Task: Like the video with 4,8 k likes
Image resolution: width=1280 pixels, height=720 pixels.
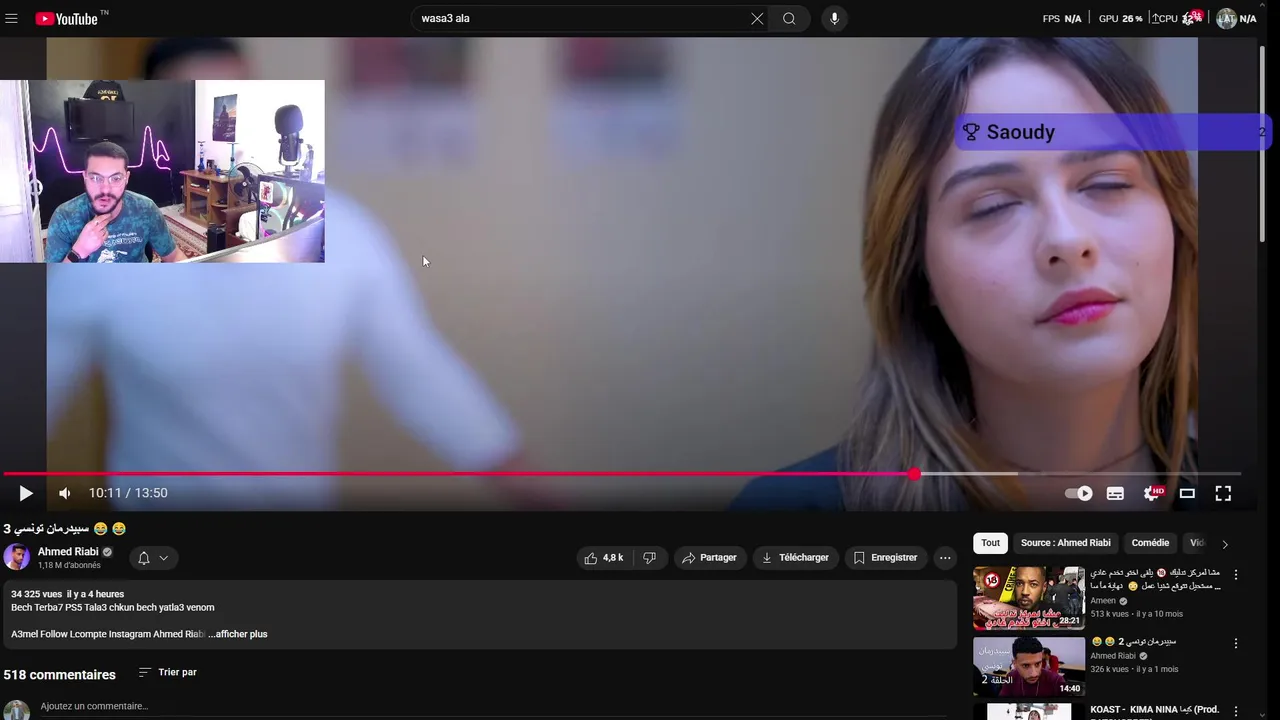Action: tap(604, 558)
